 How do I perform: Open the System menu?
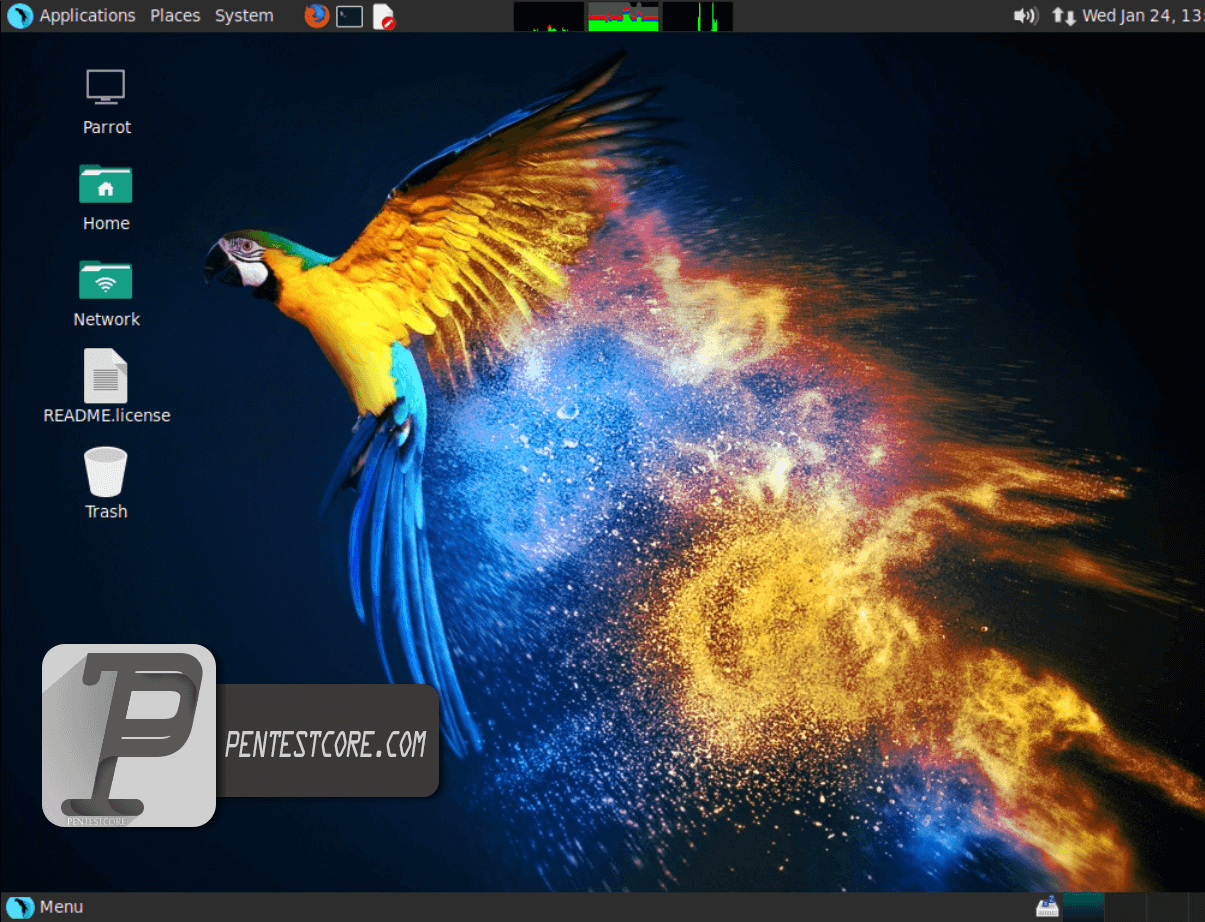(x=244, y=16)
